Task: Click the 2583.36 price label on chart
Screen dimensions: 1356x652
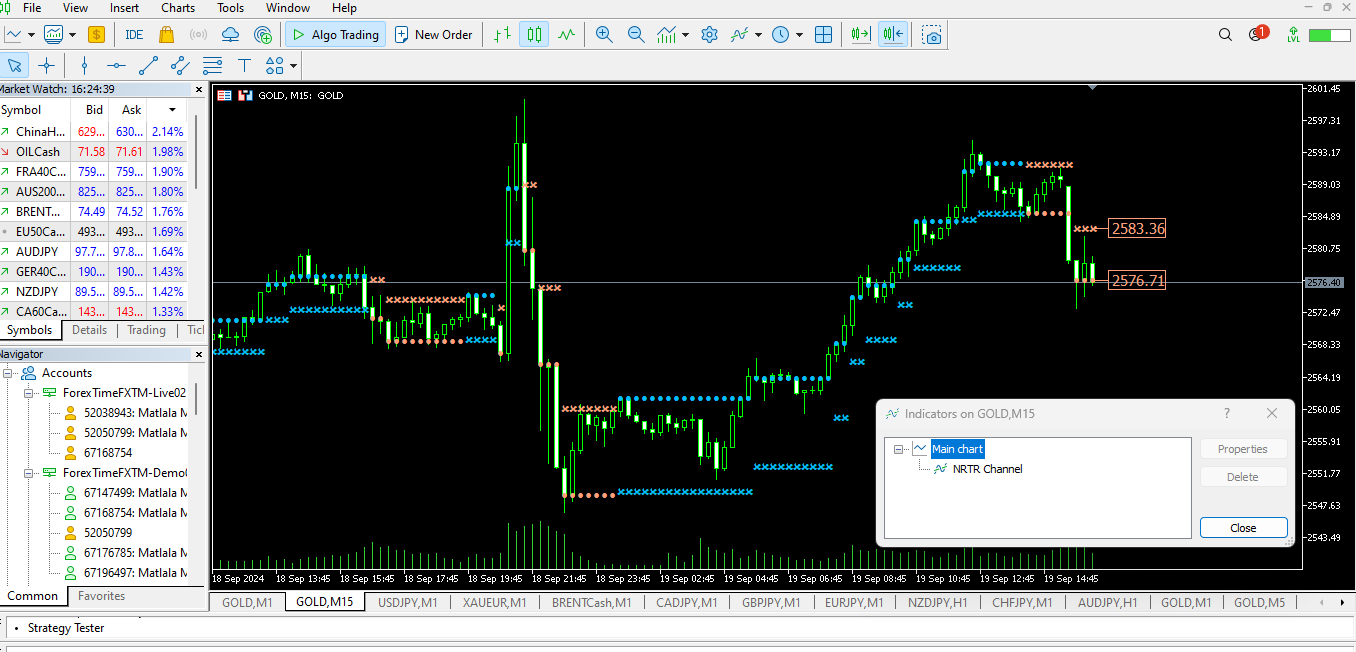Action: click(1138, 229)
